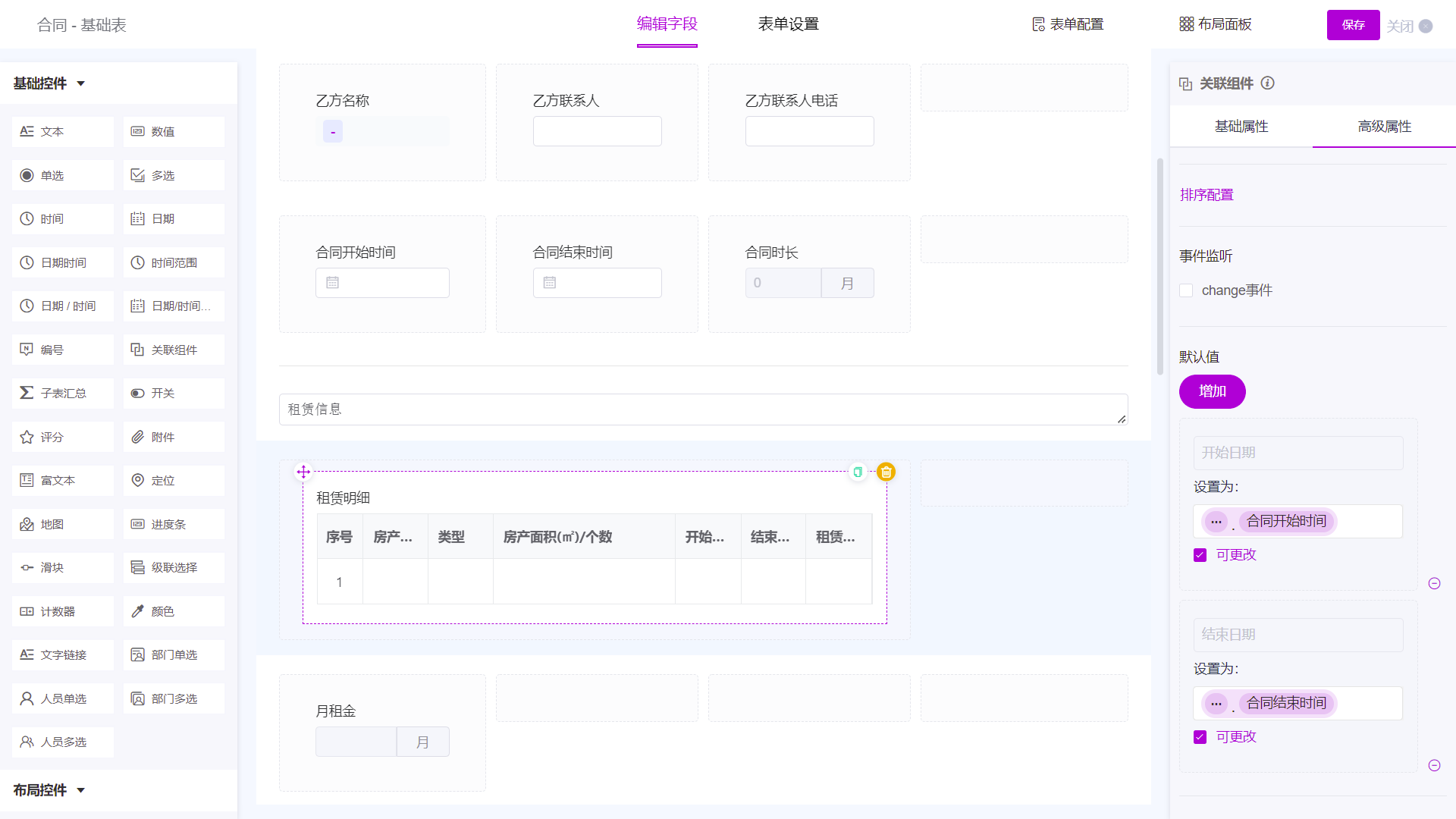Screen dimensions: 1456x819
Task: Open 布局面板
Action: point(1216,24)
